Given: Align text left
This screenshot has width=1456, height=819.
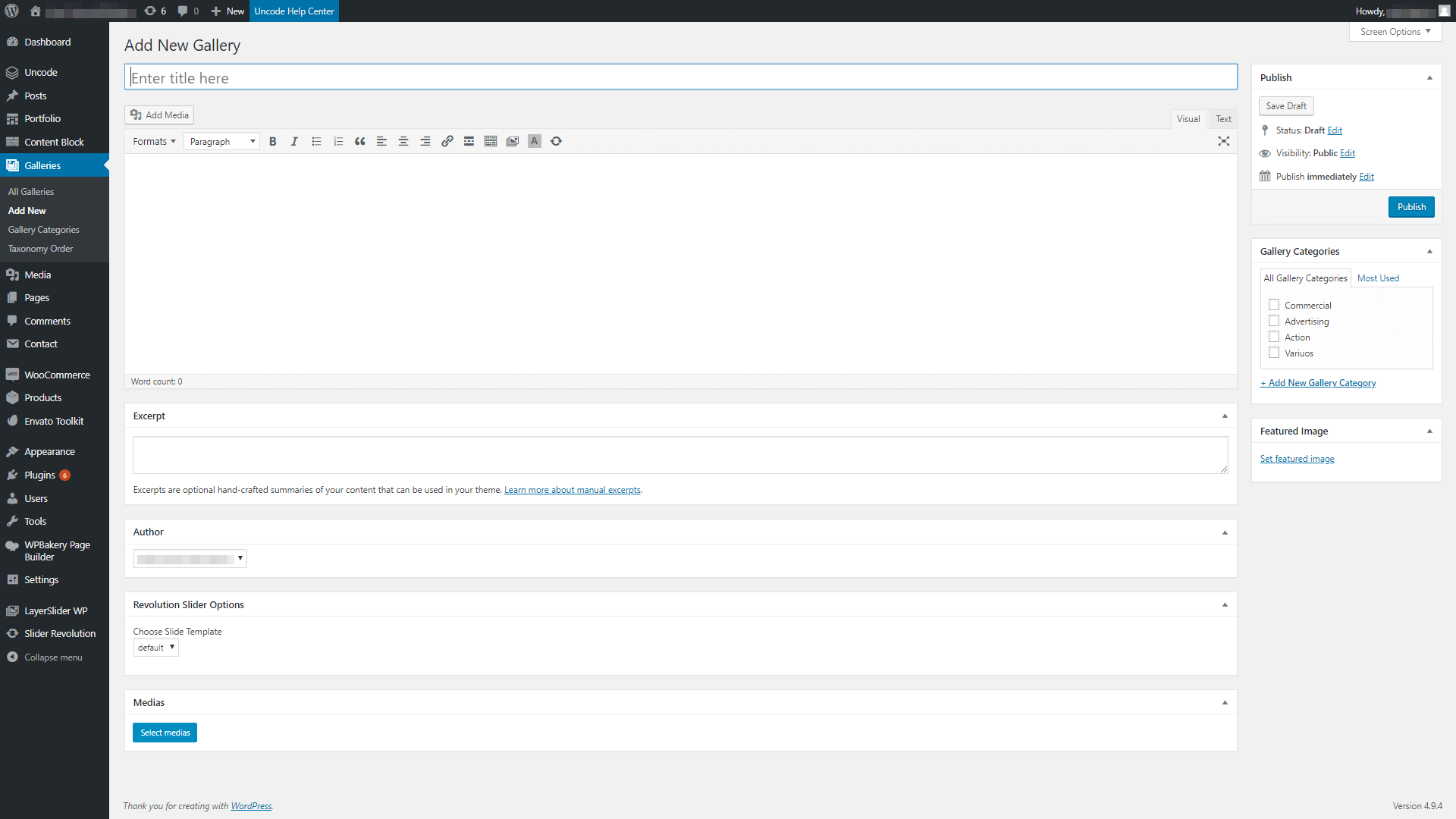Looking at the screenshot, I should click(381, 141).
